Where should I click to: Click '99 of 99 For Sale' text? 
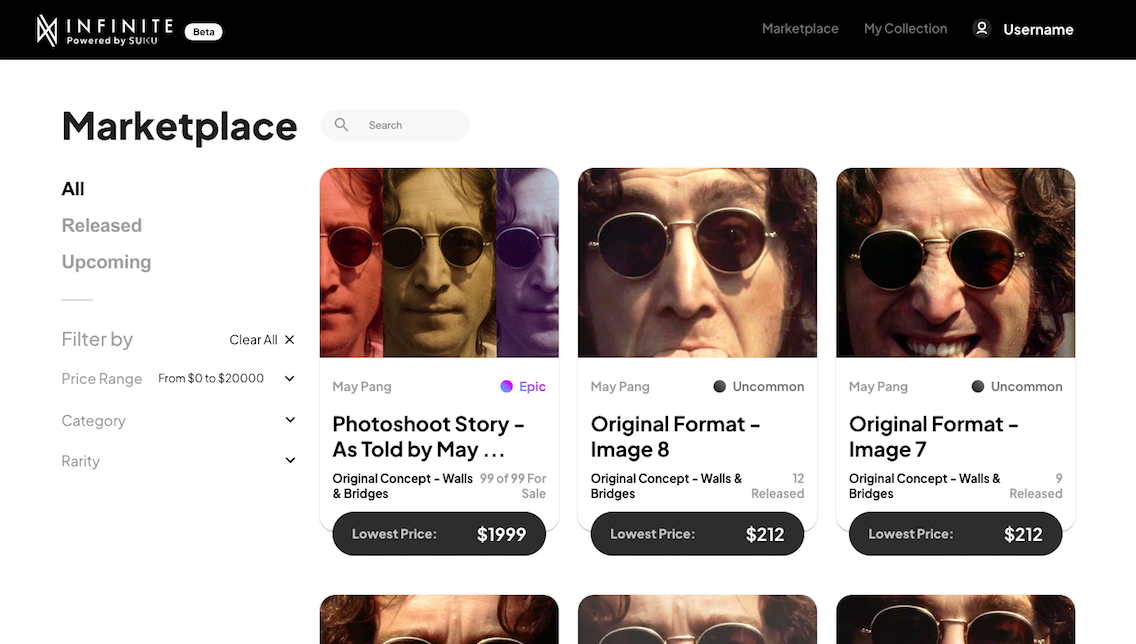513,486
